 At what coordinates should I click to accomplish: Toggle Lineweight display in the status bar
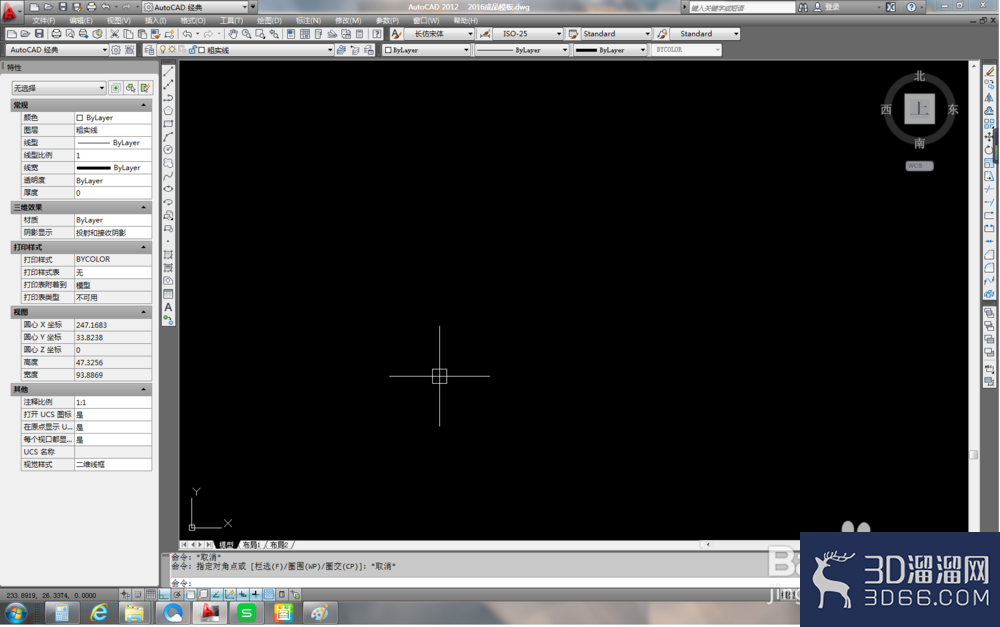(256, 594)
